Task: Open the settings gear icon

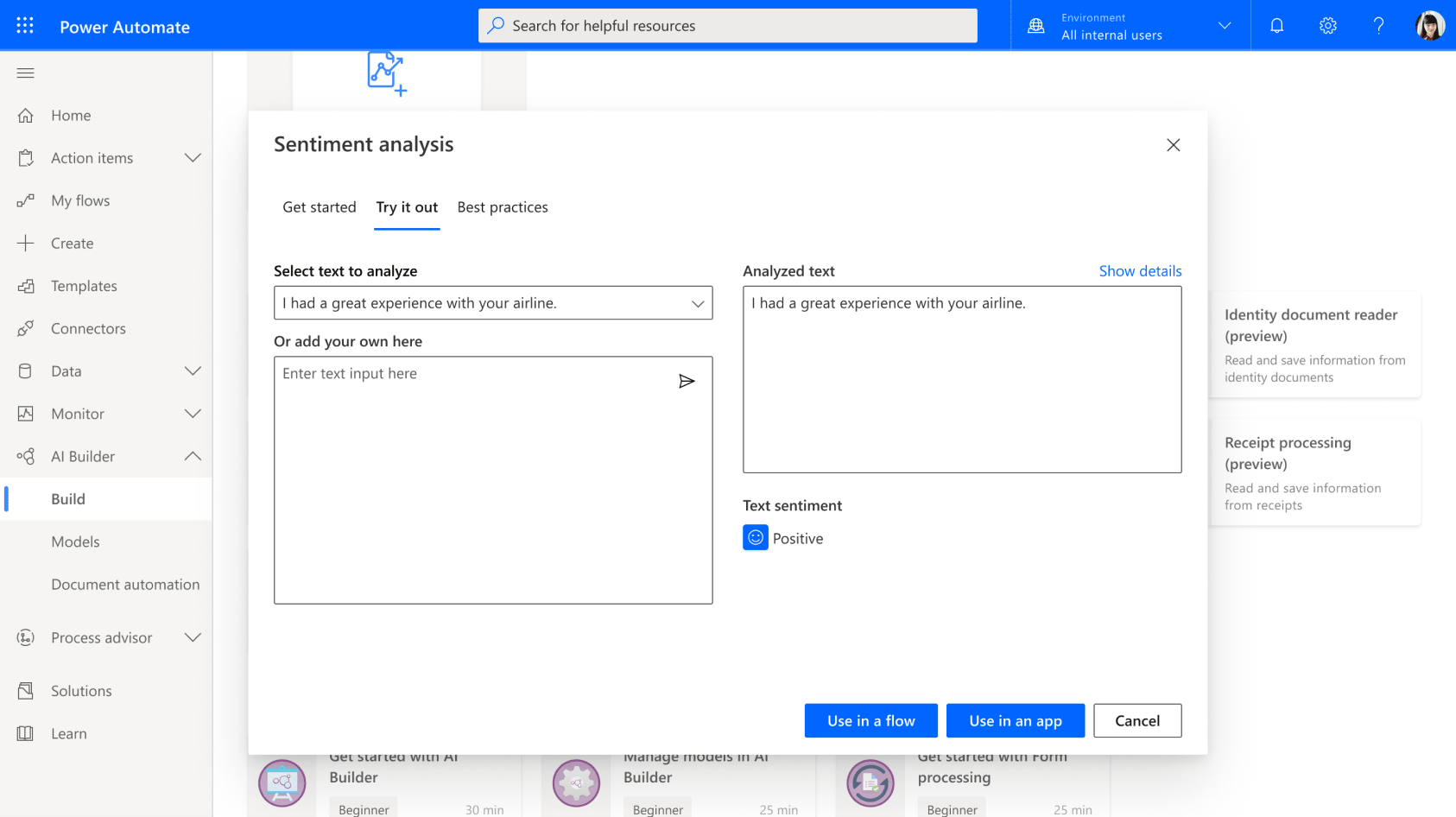Action: coord(1327,26)
